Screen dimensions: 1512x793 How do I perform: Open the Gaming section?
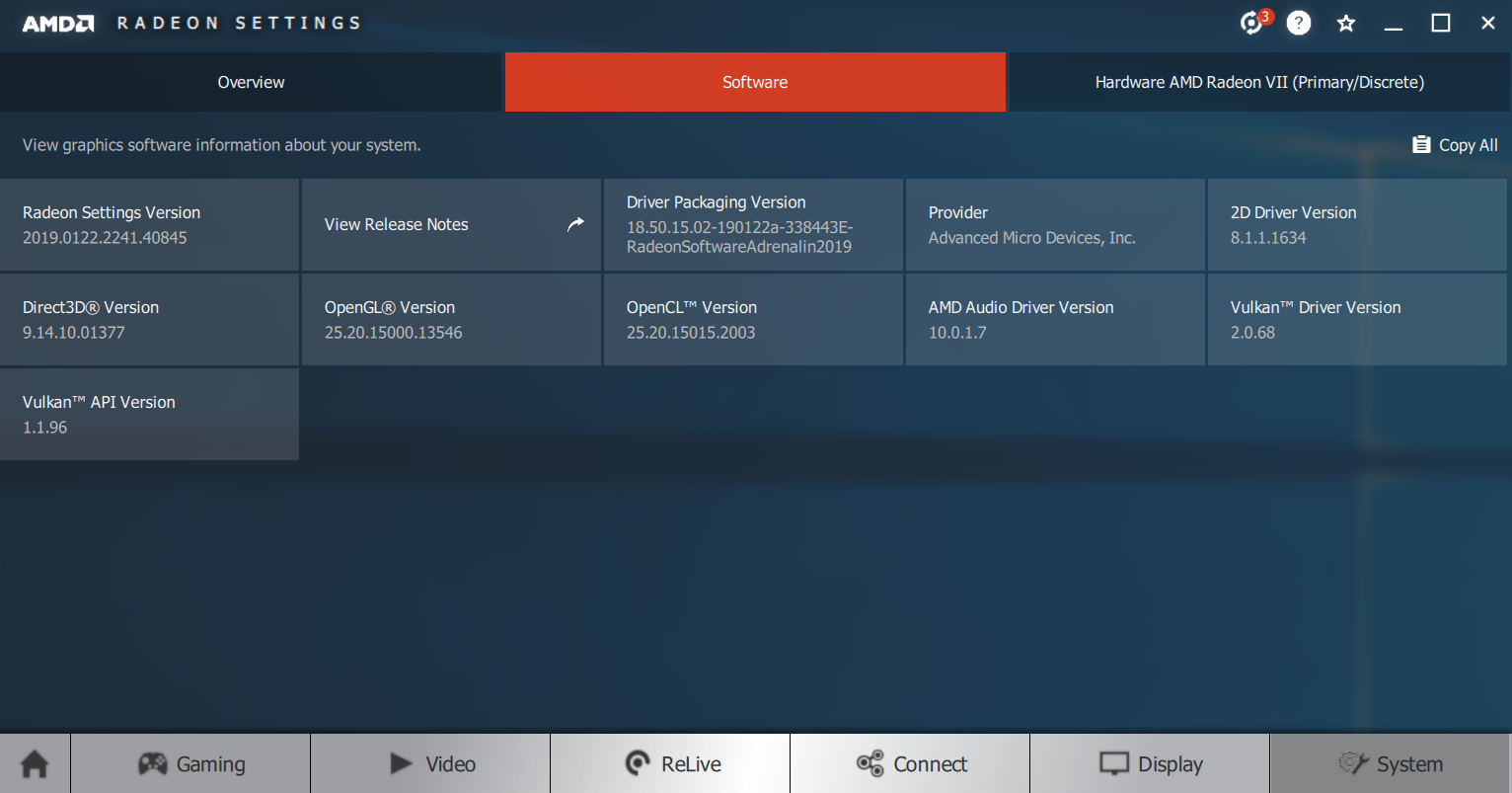[190, 763]
